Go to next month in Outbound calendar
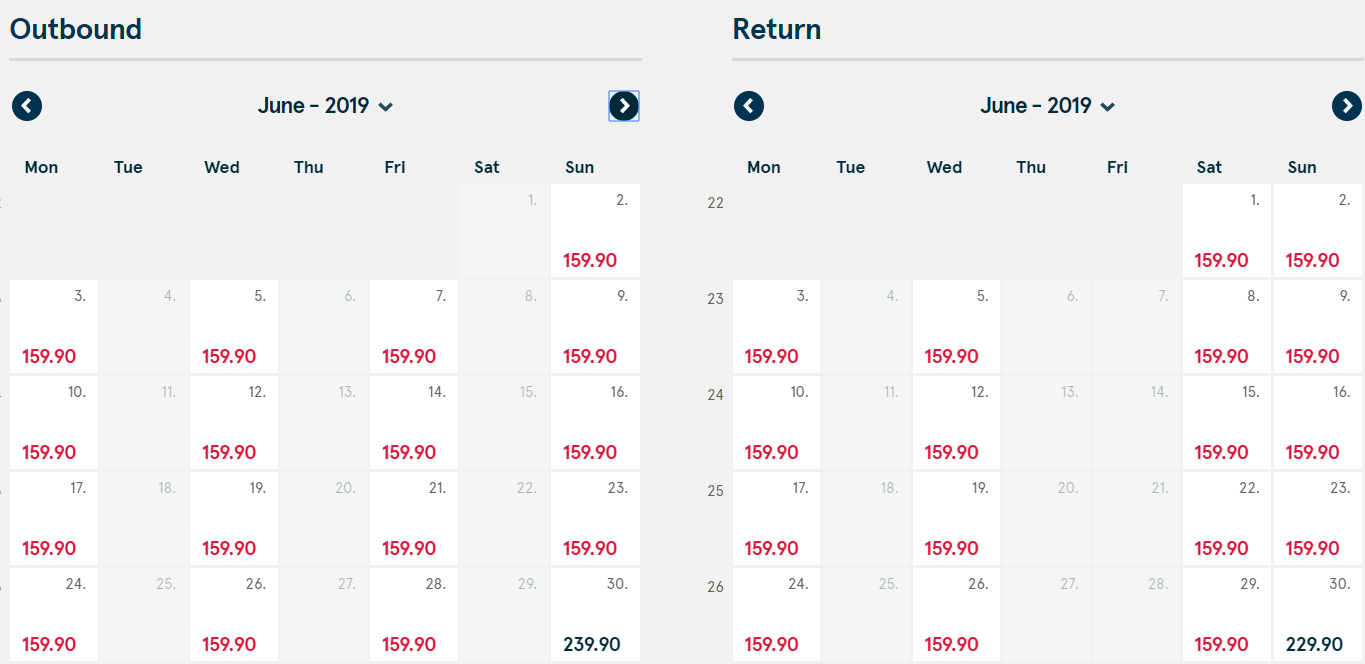This screenshot has width=1365, height=664. (x=624, y=105)
